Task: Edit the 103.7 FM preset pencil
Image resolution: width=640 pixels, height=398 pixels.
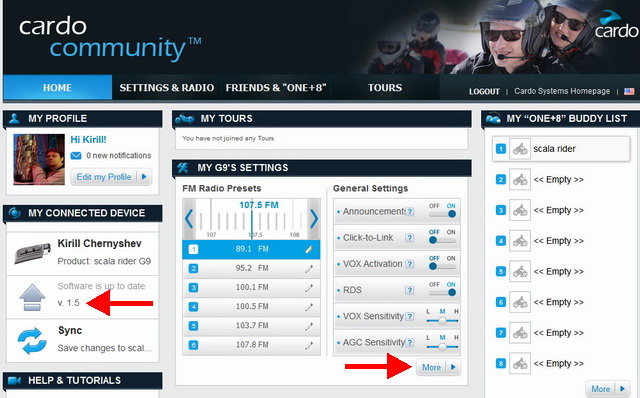Action: point(309,326)
